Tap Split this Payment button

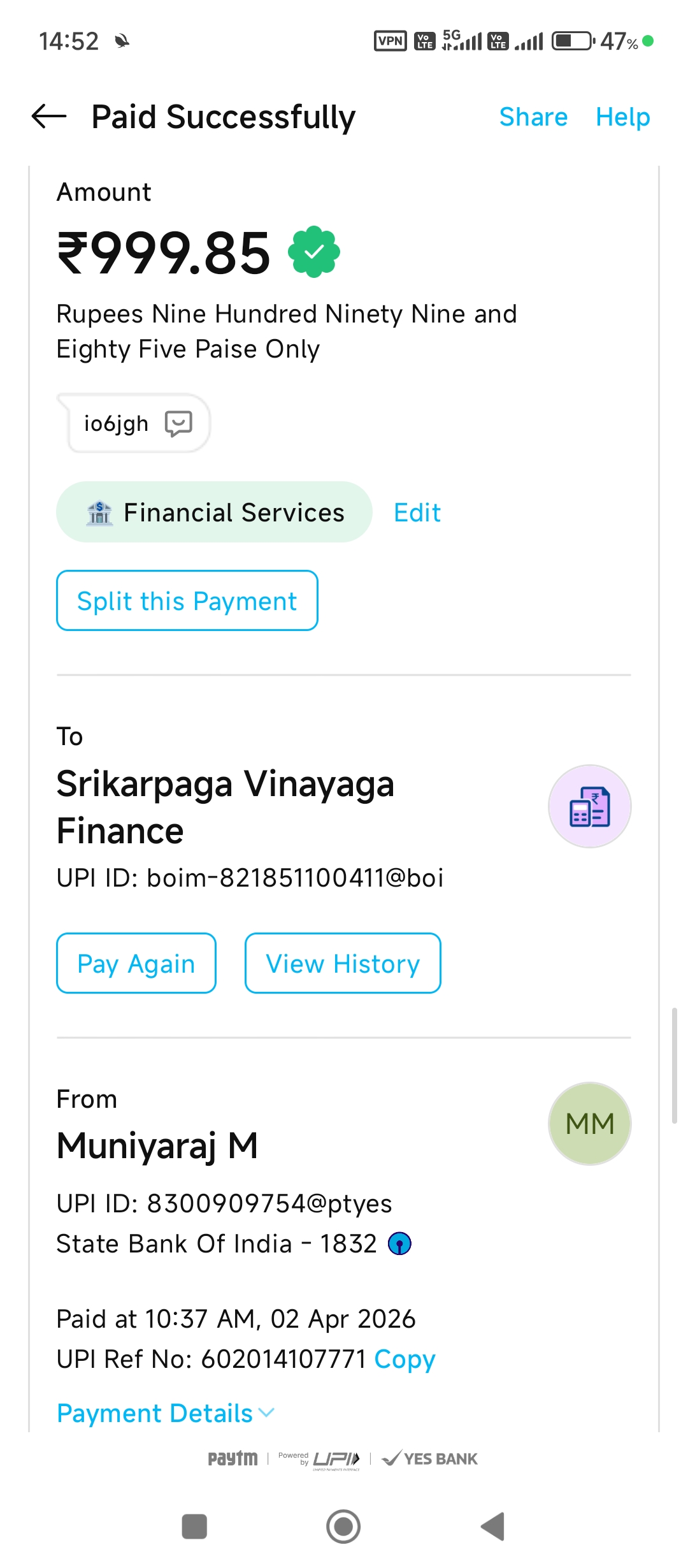(187, 600)
